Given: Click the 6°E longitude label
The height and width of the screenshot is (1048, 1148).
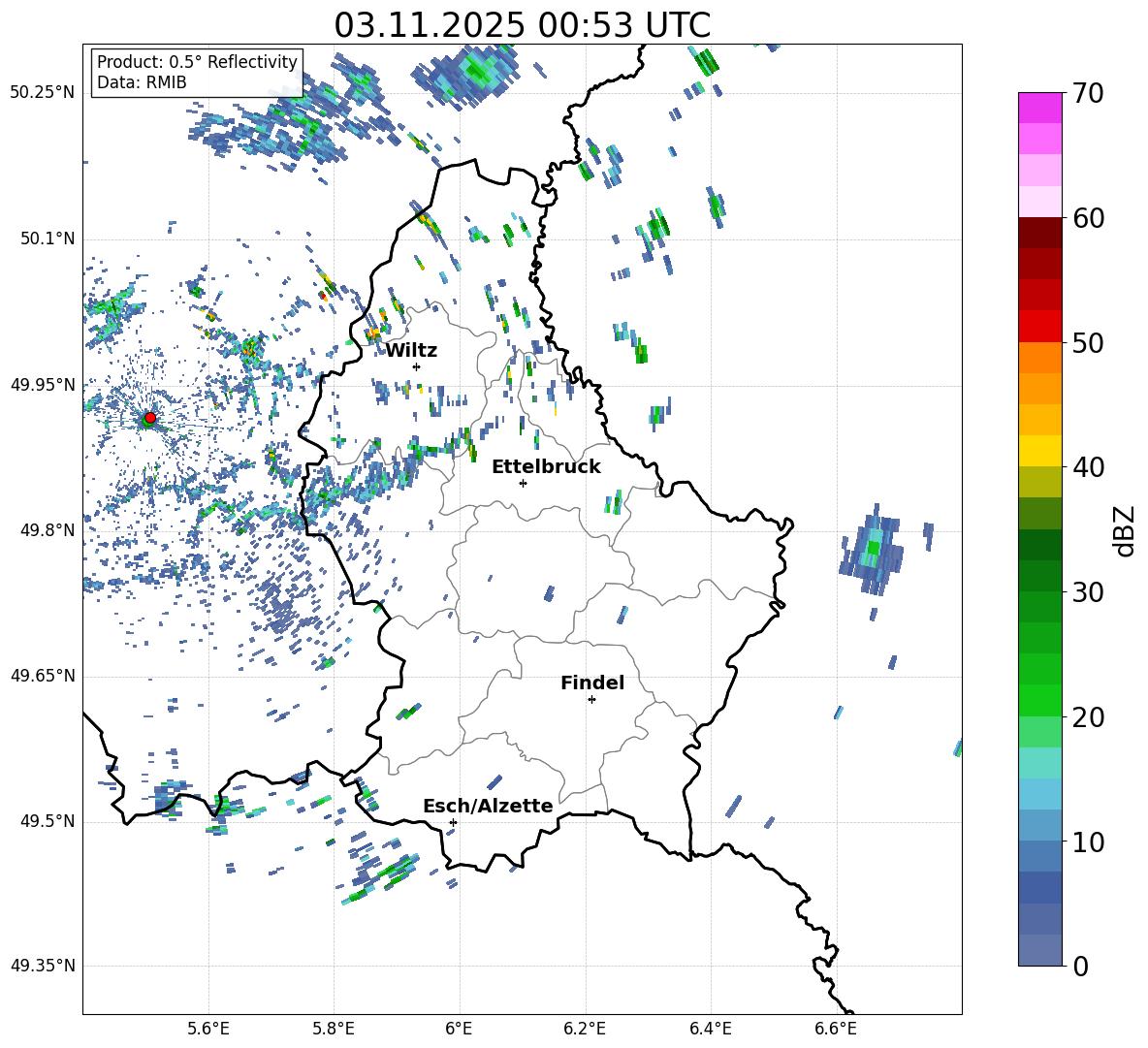Looking at the screenshot, I should click(459, 1029).
